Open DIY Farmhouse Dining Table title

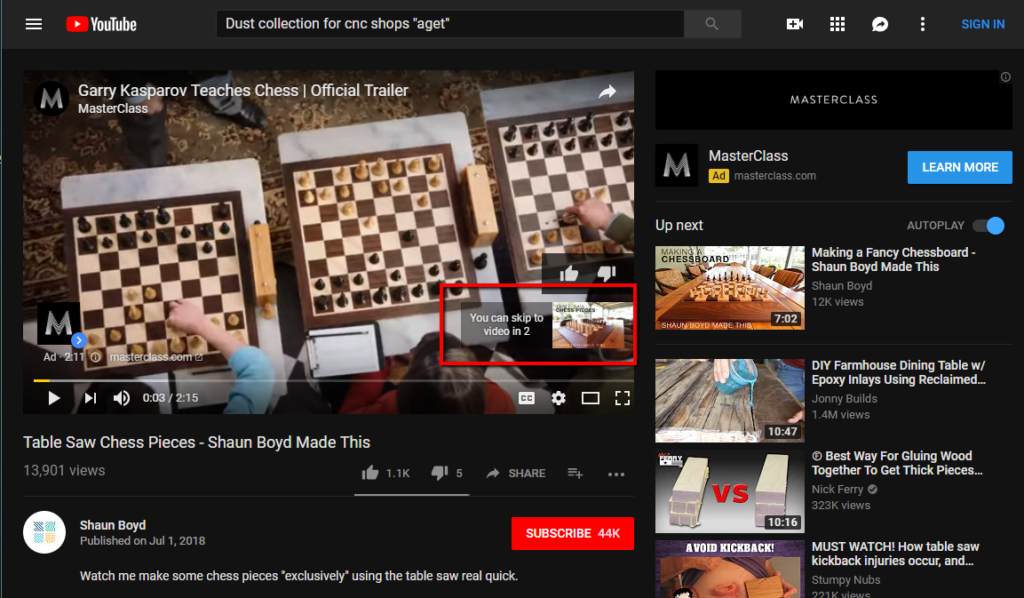click(x=898, y=372)
